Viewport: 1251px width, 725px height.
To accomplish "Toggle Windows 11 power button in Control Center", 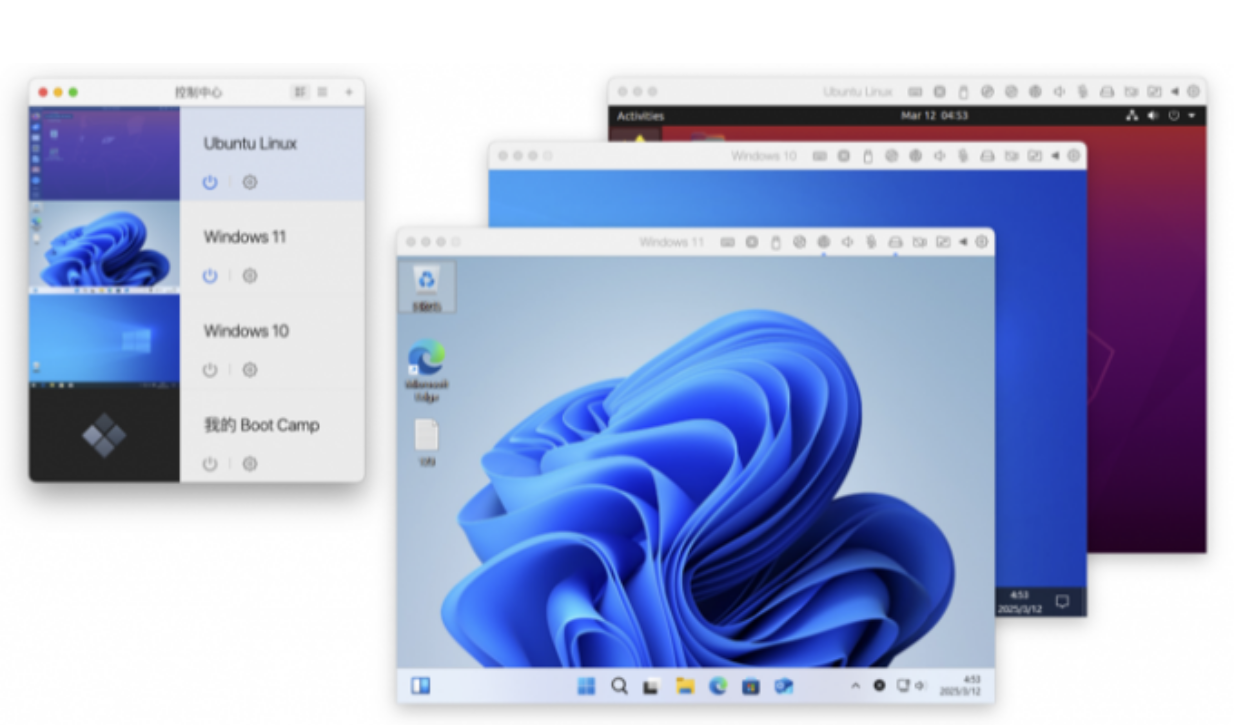I will [x=210, y=276].
